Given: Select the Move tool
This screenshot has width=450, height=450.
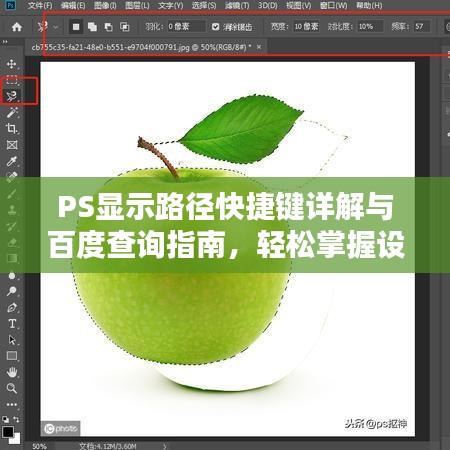Looking at the screenshot, I should pos(12,64).
